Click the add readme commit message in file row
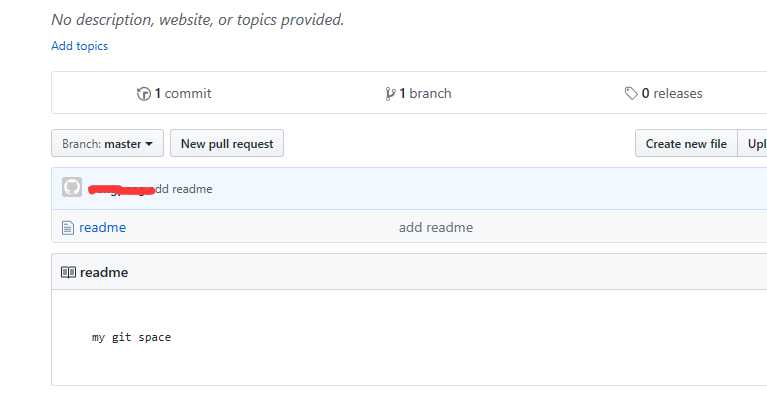Screen dimensions: 767x410 coord(436,228)
